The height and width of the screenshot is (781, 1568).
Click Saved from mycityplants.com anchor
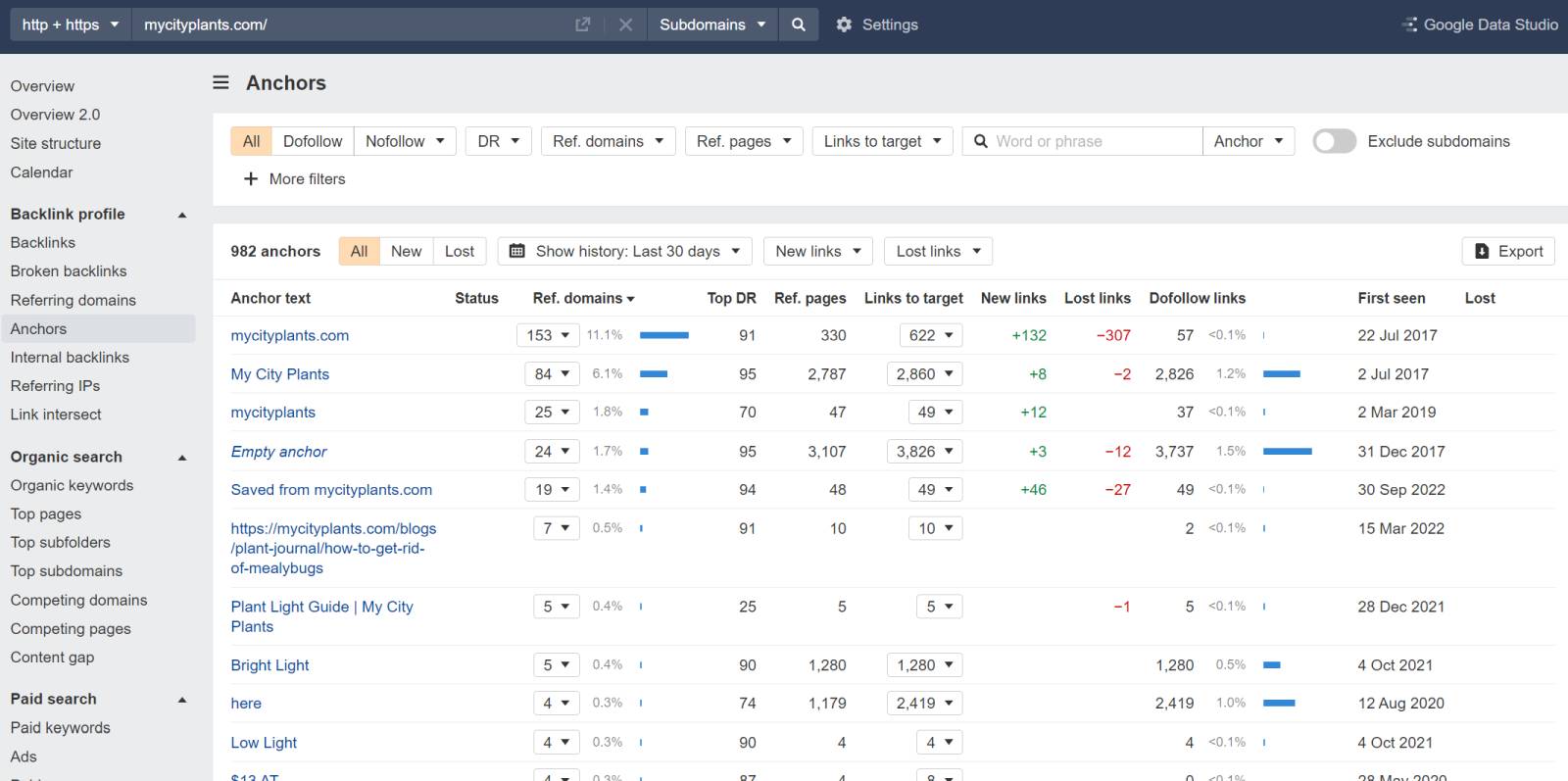pyautogui.click(x=331, y=490)
